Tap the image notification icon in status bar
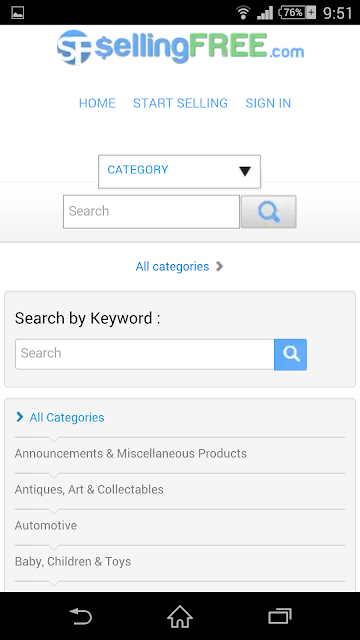Screen dimensions: 360x640 (x=18, y=13)
